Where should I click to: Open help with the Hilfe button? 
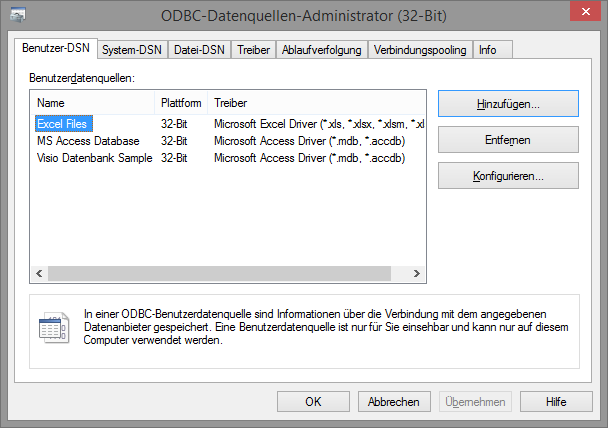pyautogui.click(x=556, y=401)
